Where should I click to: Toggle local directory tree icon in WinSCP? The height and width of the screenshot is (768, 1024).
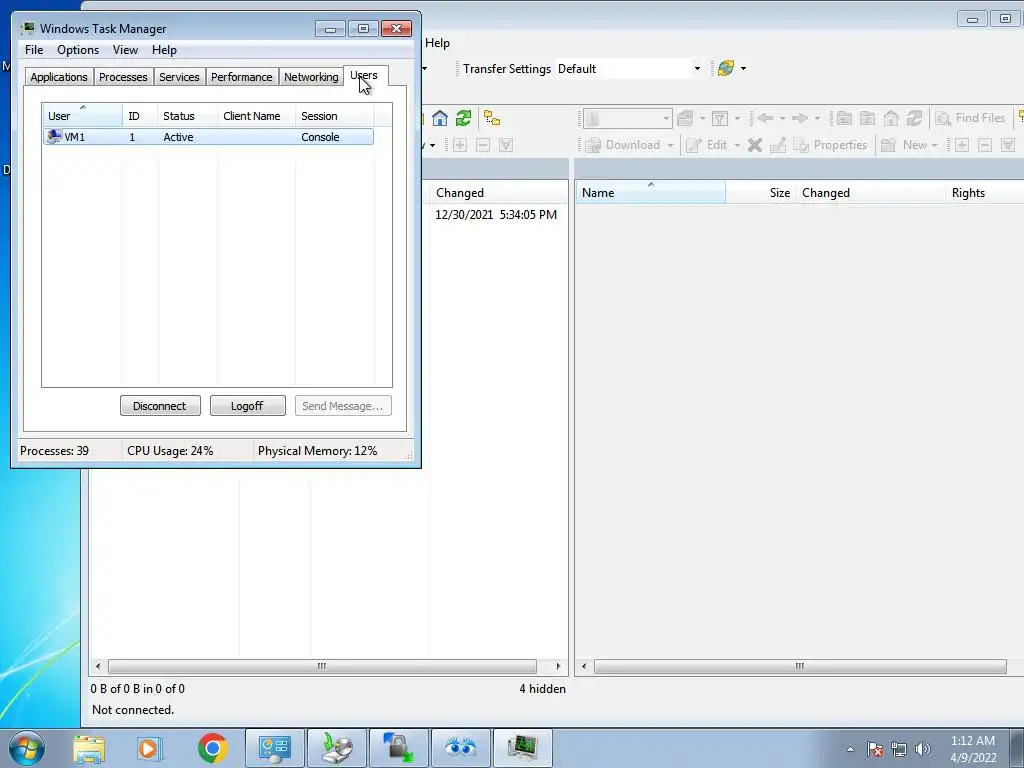point(492,118)
